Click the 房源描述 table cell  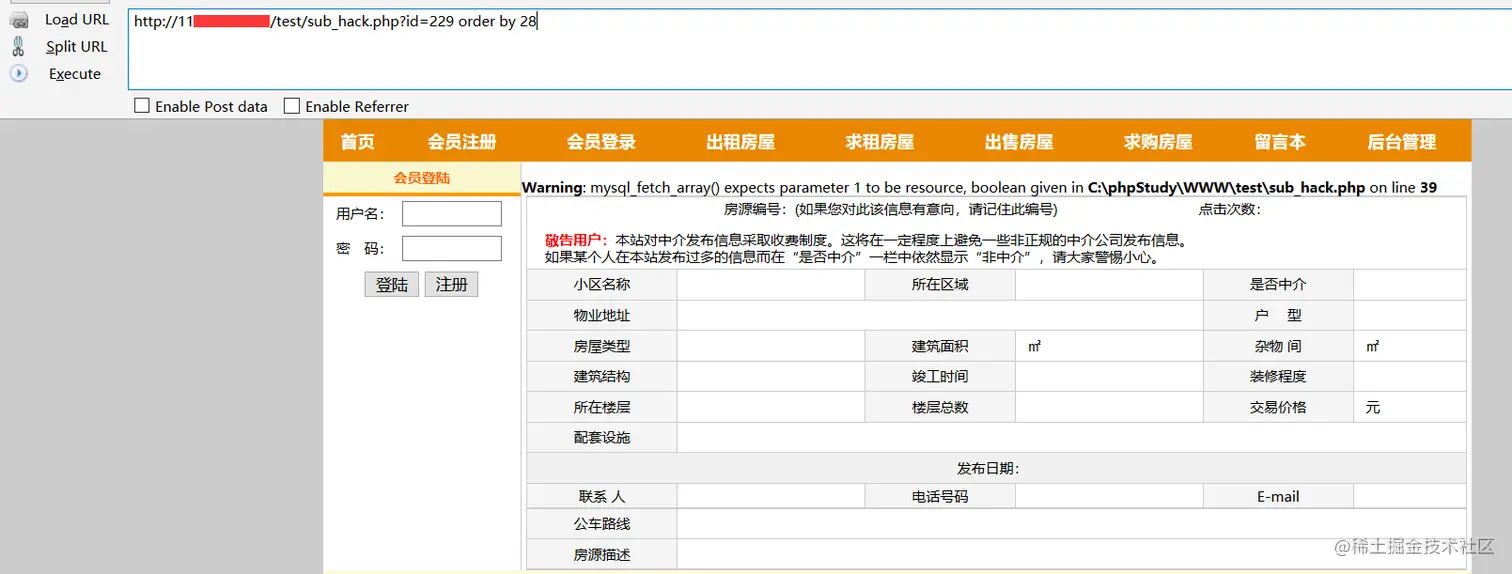tap(602, 554)
